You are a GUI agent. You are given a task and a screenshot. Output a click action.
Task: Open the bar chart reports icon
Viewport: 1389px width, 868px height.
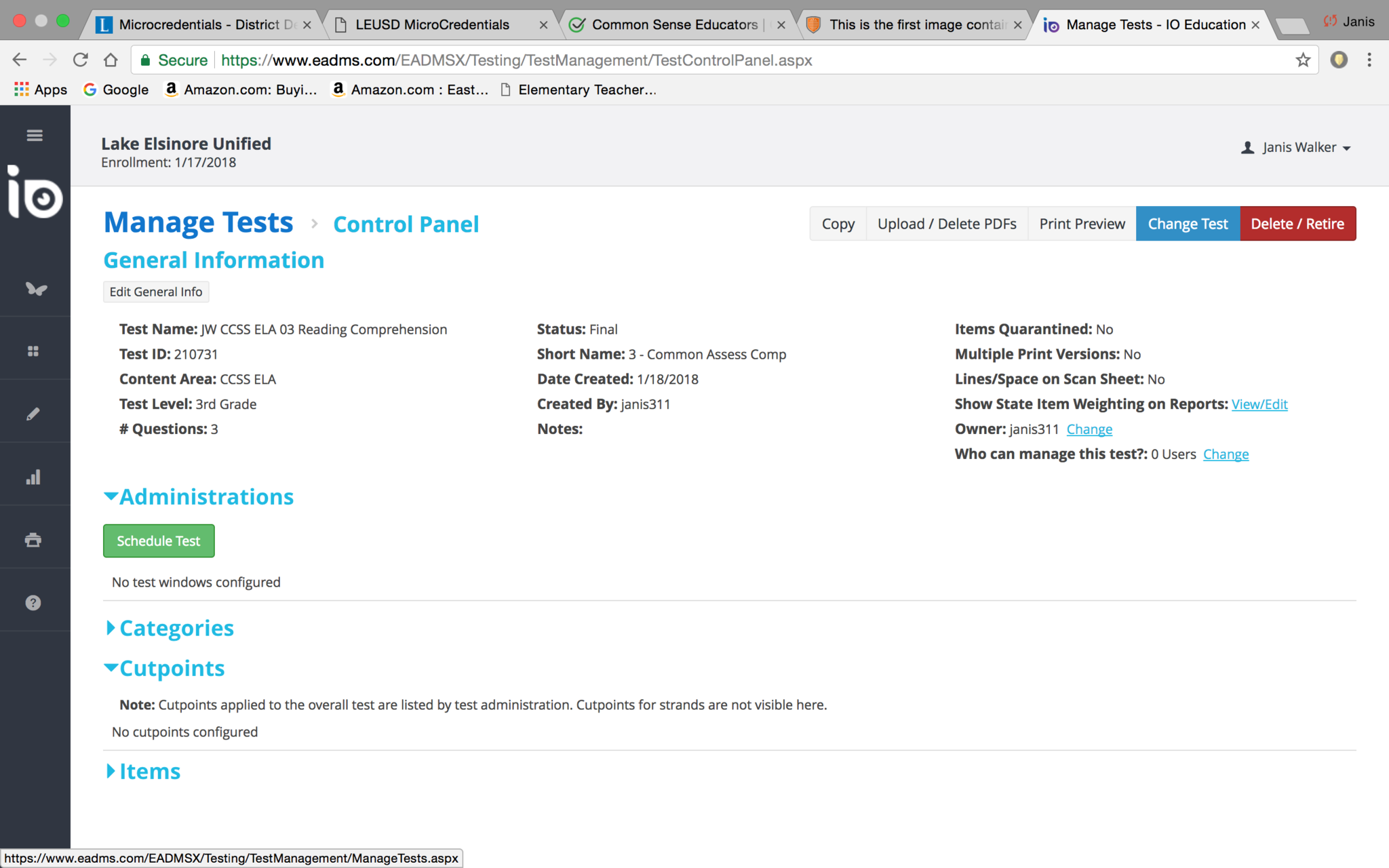click(x=33, y=477)
